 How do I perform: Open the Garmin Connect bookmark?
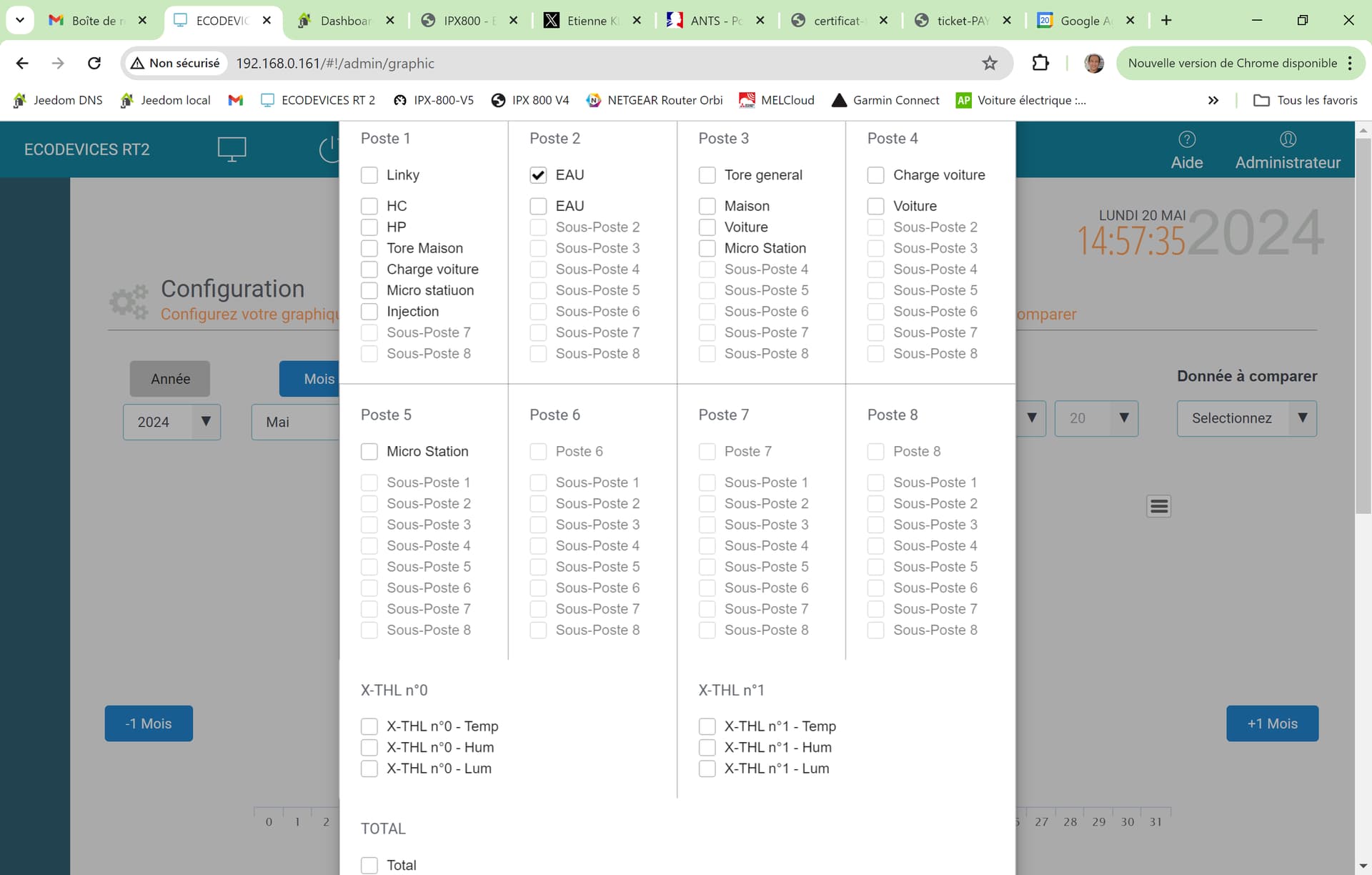[x=886, y=100]
